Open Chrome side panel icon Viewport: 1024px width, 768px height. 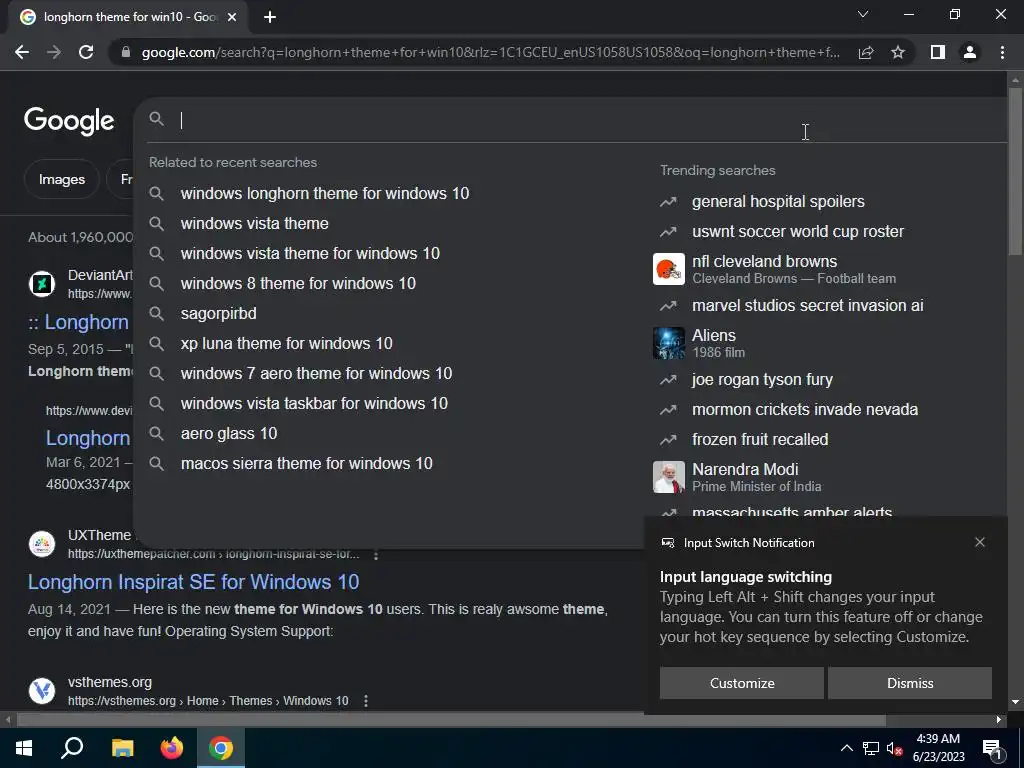click(938, 52)
